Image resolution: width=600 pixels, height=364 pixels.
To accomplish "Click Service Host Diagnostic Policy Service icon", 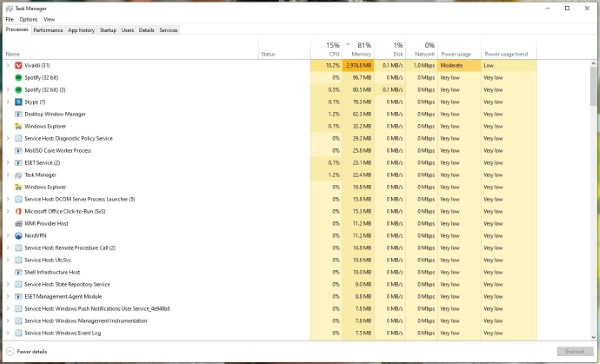I will 18,139.
